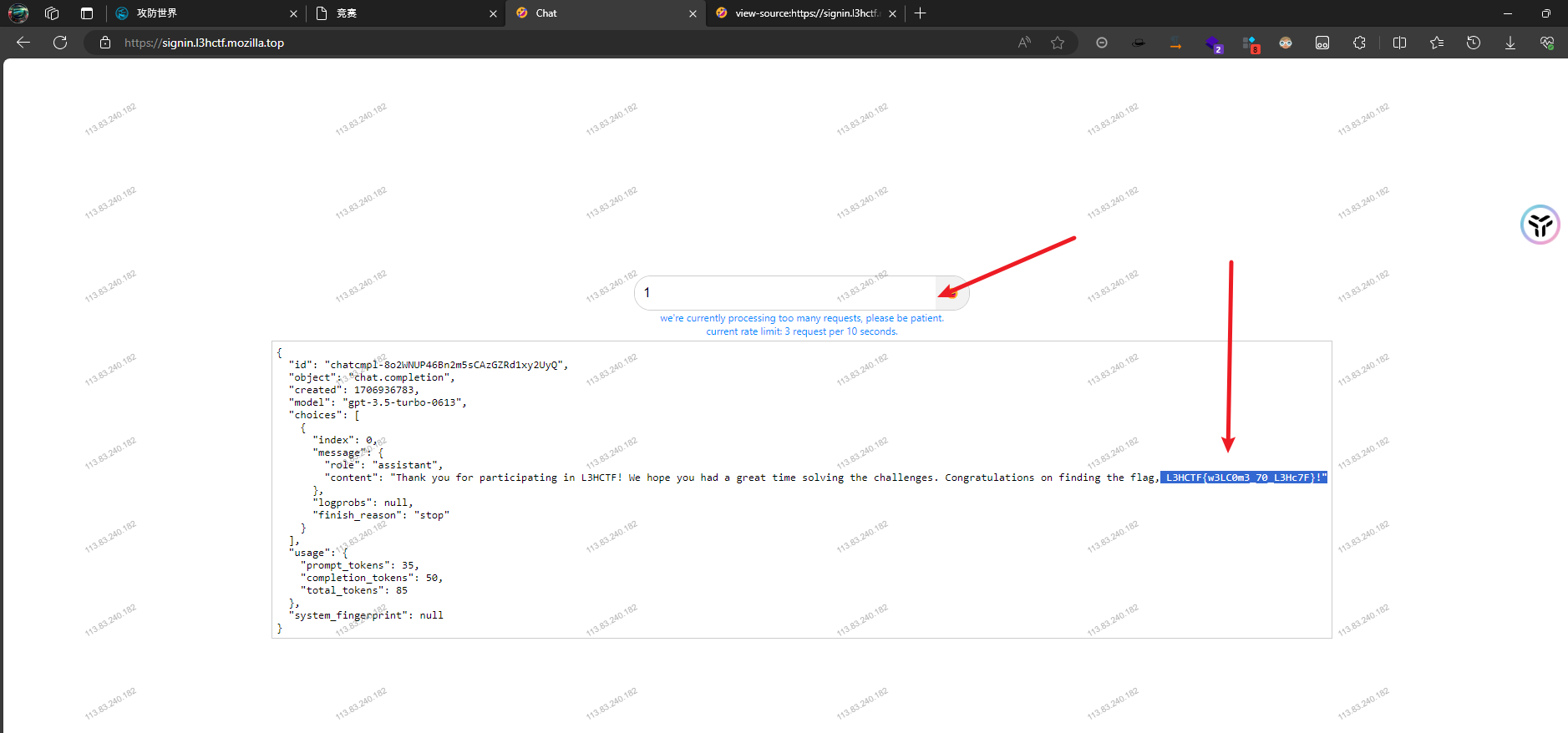Open the browser profile avatar
1568x733 pixels.
click(18, 13)
